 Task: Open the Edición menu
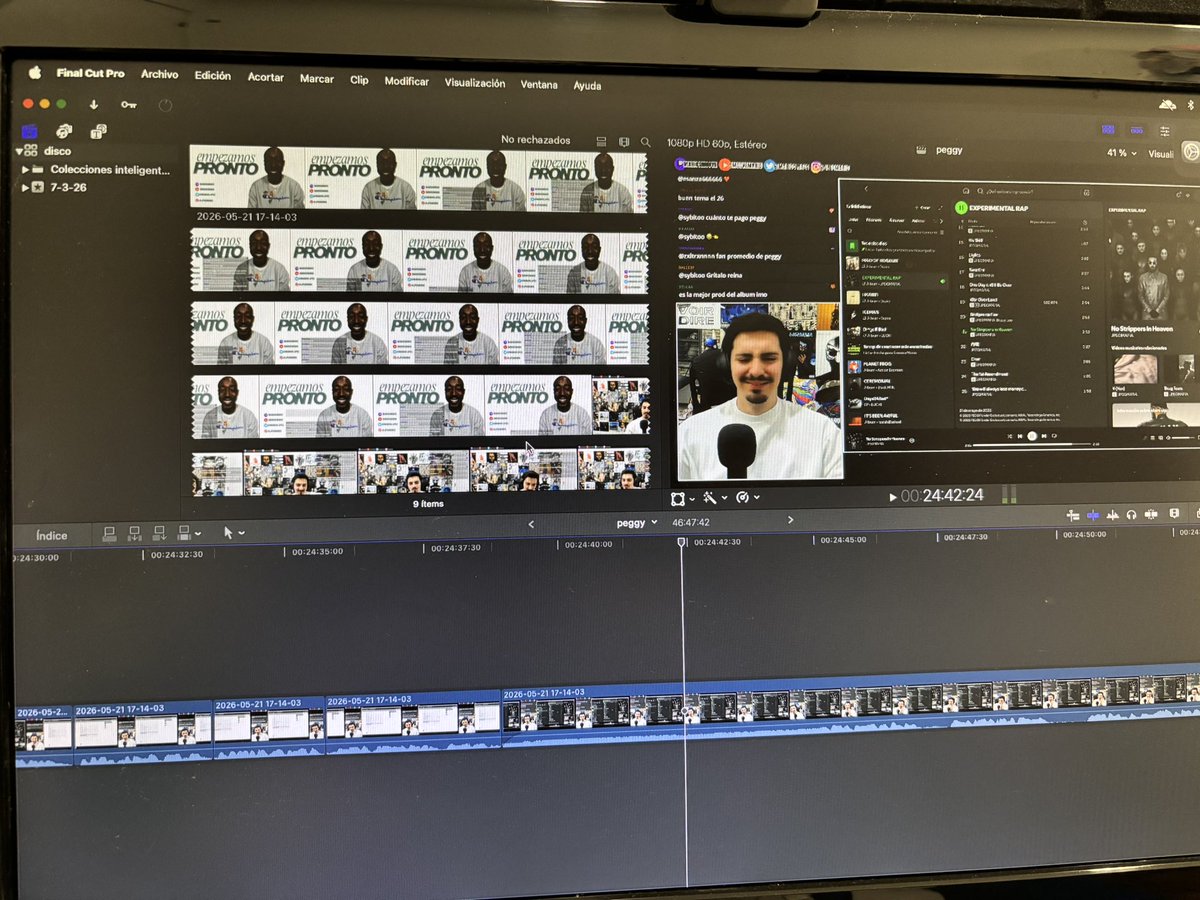click(x=212, y=76)
